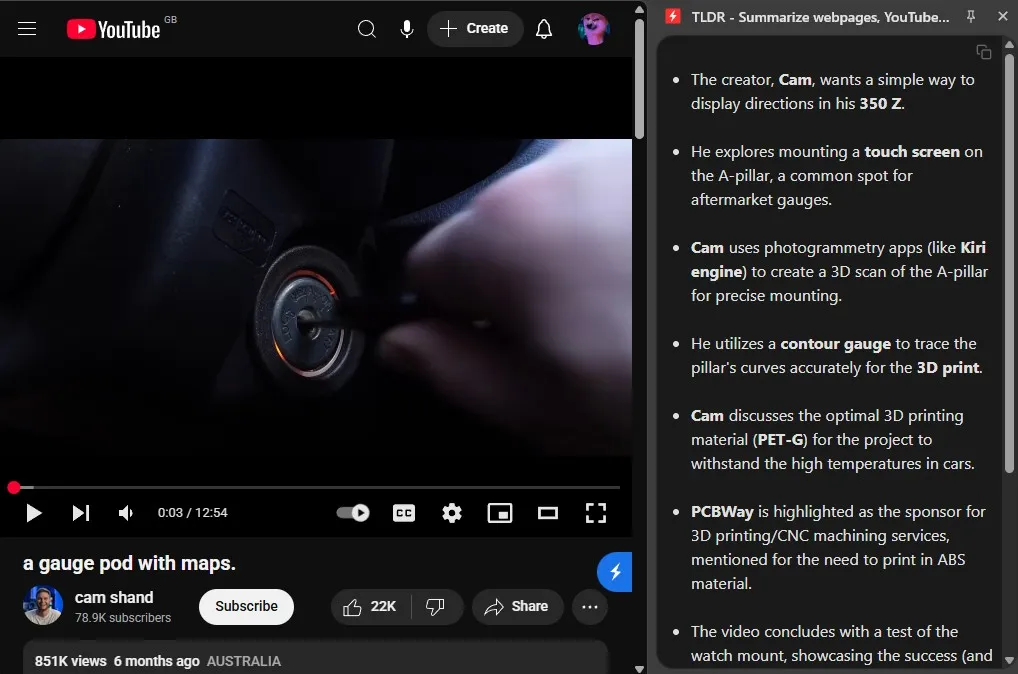Toggle autoplay off in the player

click(353, 512)
